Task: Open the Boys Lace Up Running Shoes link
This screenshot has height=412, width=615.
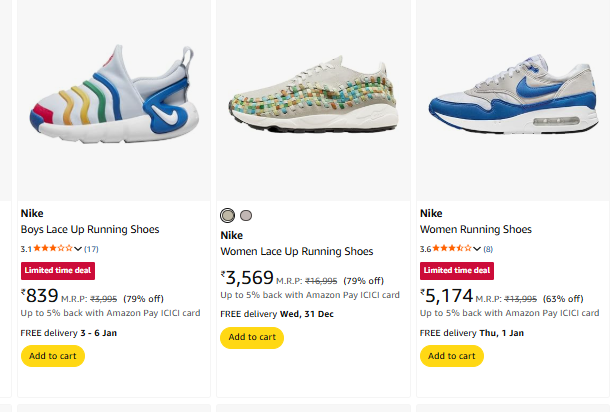Action: tap(90, 230)
